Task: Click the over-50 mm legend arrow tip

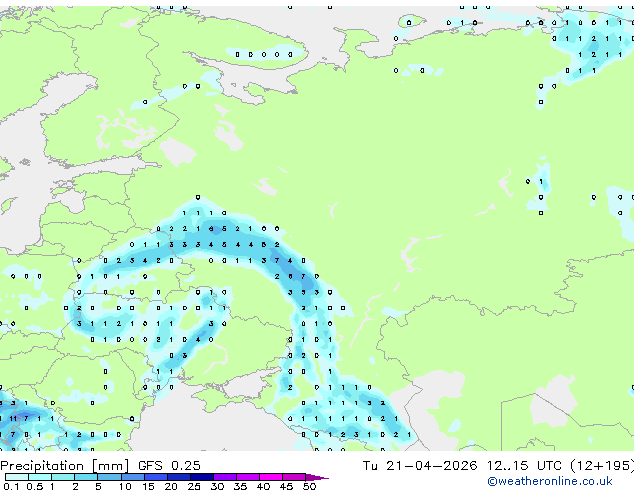Action: 317,477
